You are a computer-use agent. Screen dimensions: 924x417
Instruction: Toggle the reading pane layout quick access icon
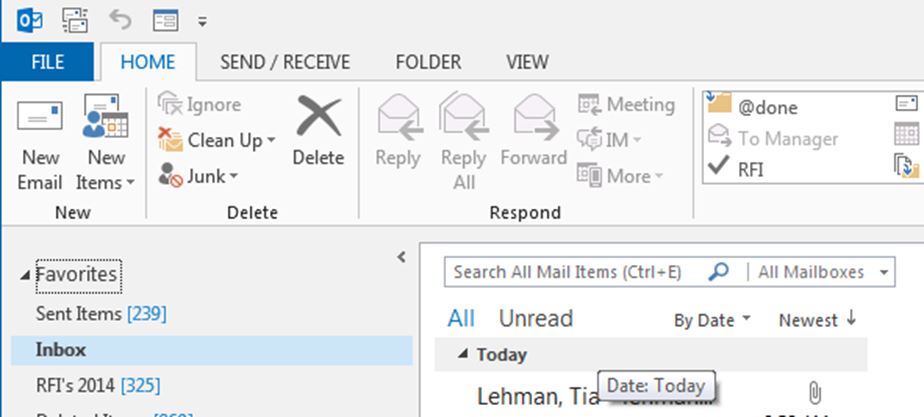click(x=166, y=21)
